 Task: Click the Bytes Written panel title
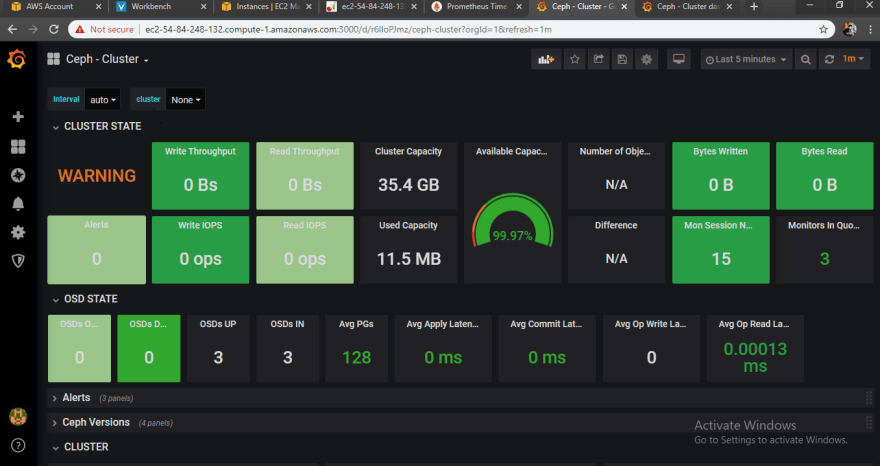[x=721, y=152]
